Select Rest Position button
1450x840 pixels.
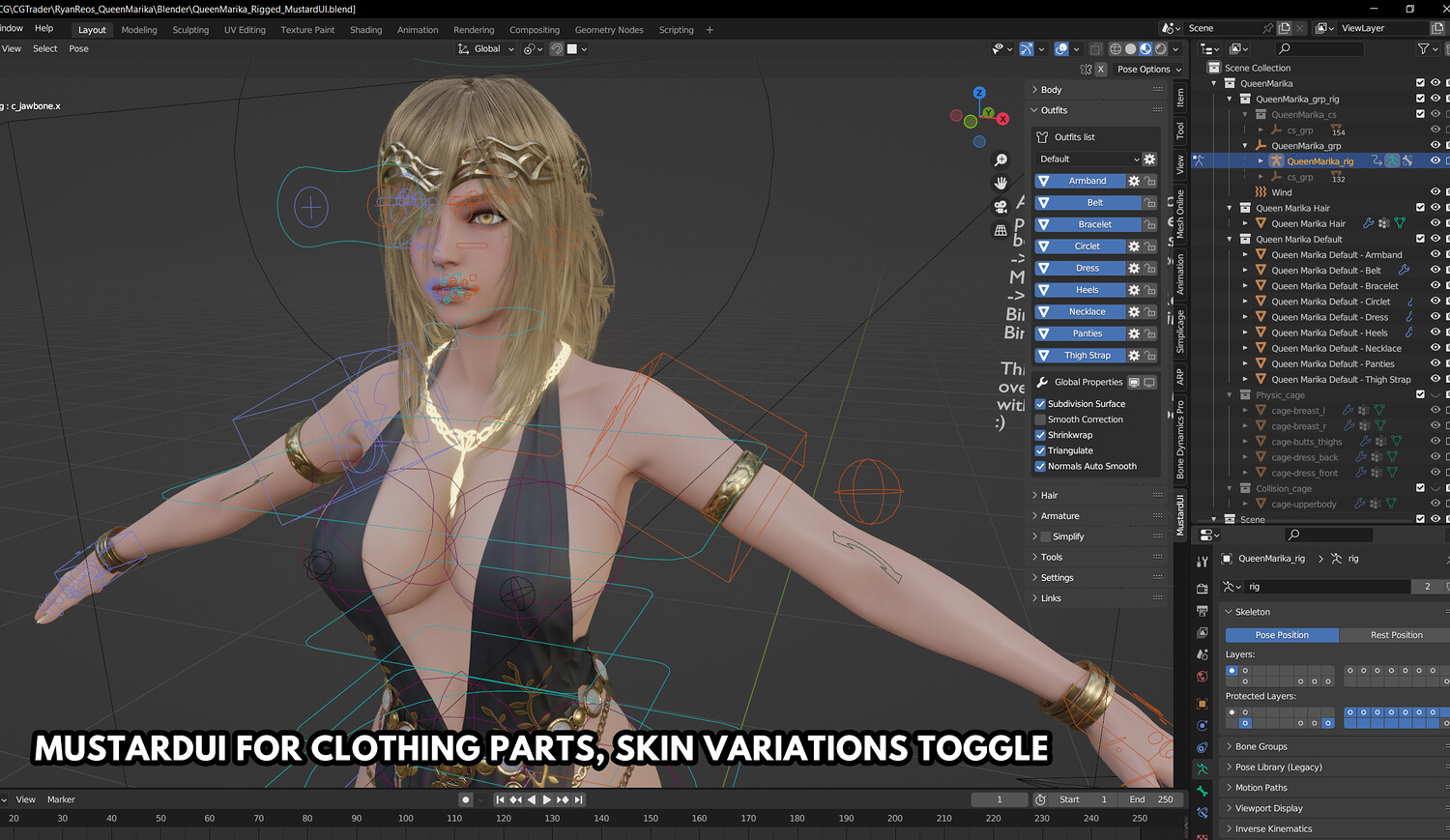tap(1396, 635)
